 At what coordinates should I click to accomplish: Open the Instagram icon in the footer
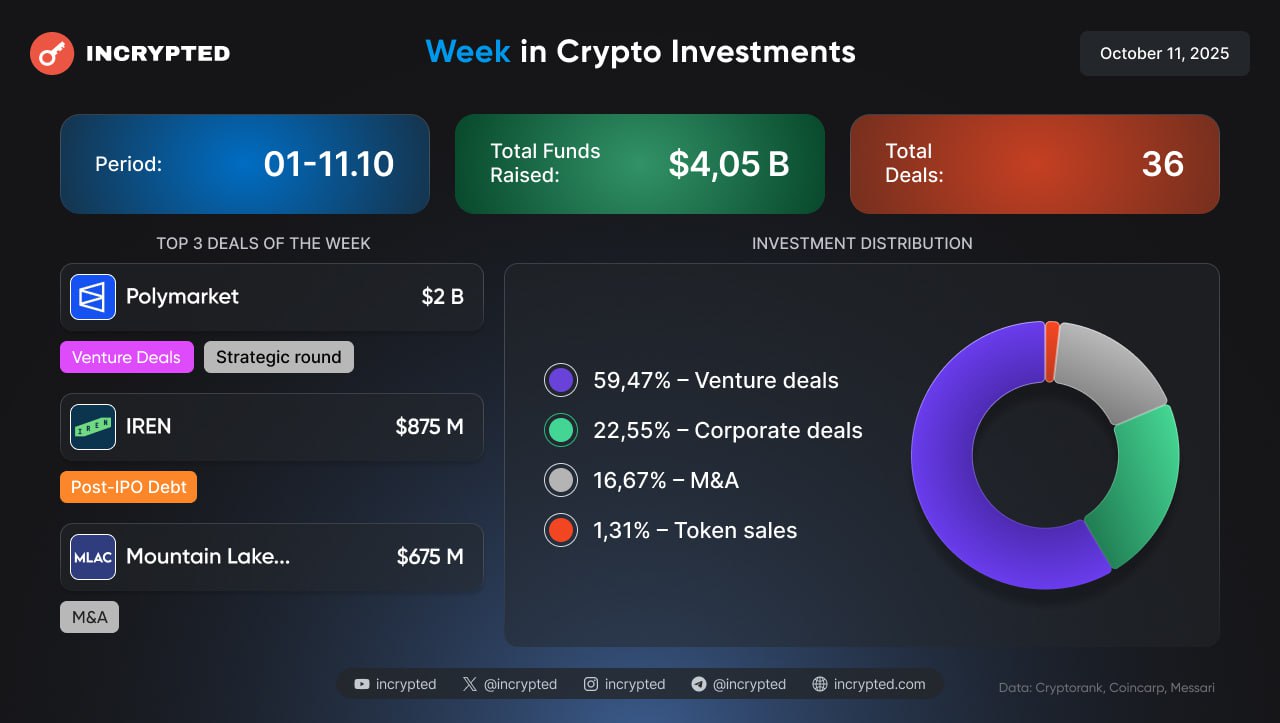(x=591, y=684)
